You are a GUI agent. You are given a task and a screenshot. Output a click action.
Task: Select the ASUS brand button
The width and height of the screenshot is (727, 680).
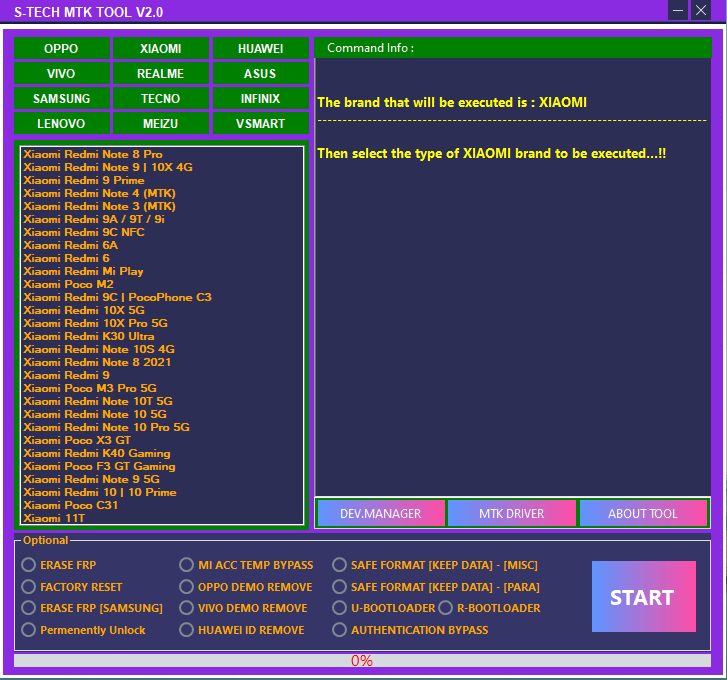coord(261,73)
